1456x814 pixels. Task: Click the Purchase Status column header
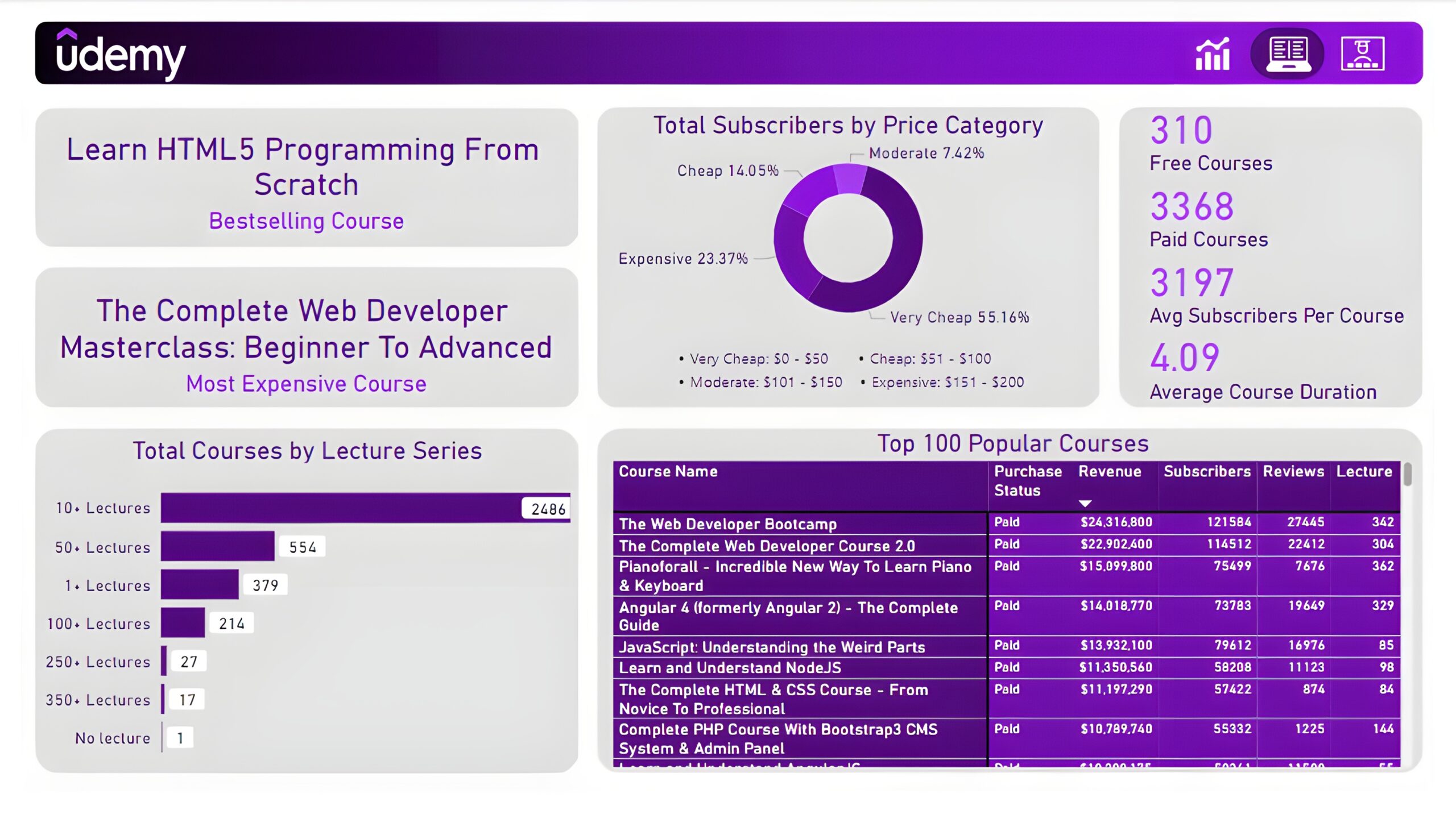point(1027,480)
